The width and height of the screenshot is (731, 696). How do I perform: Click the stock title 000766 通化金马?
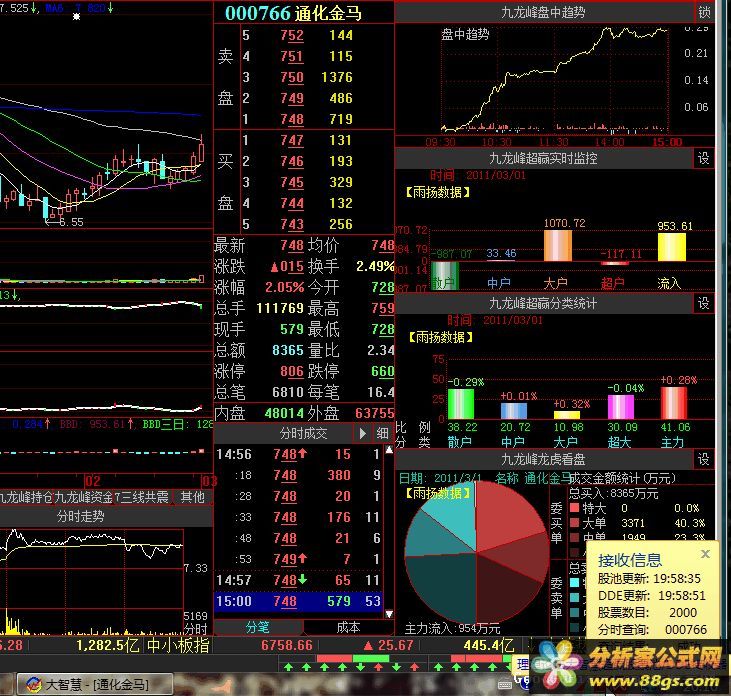[x=294, y=13]
